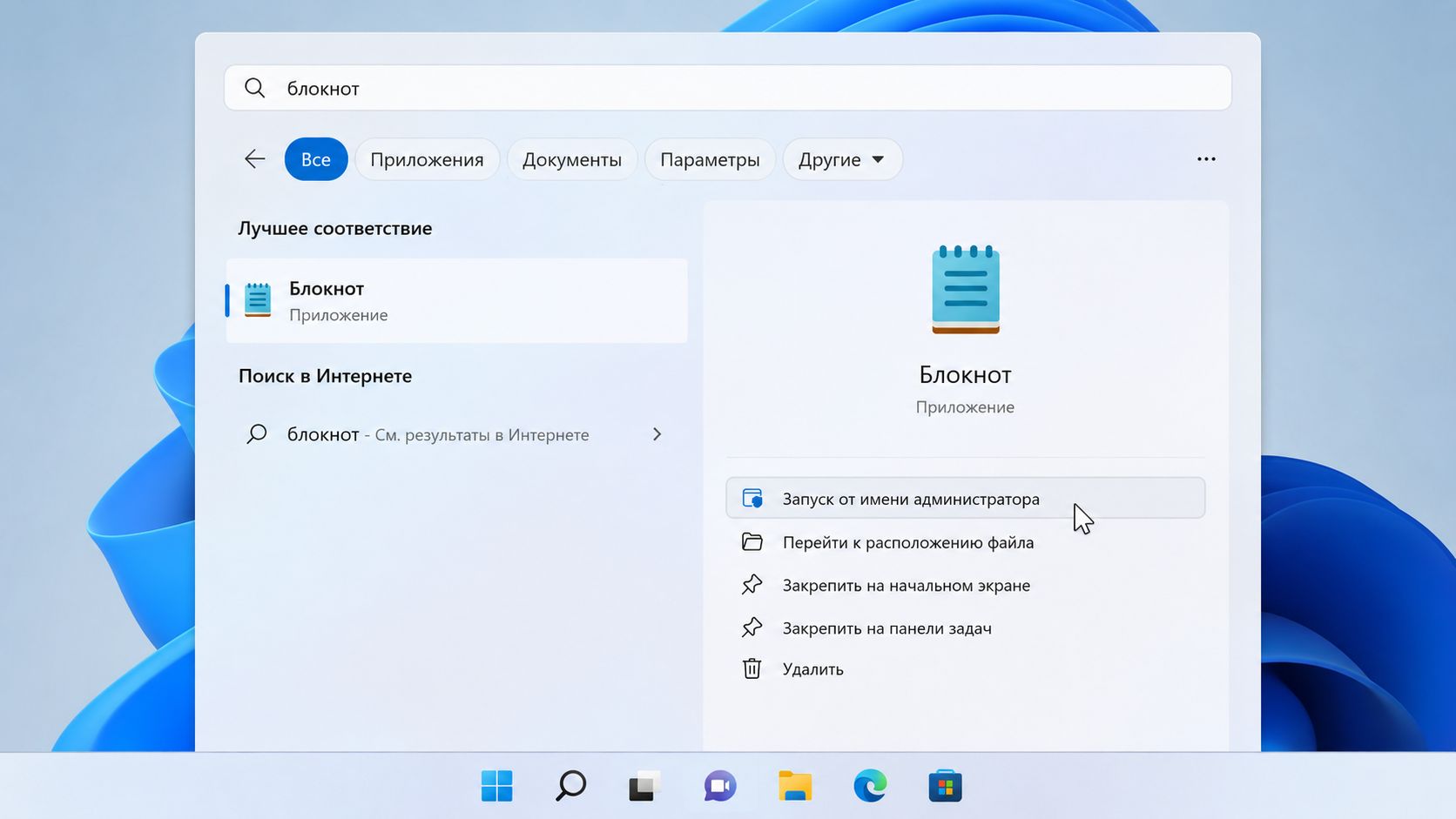This screenshot has width=1456, height=819.
Task: Click the folder icon for file location
Action: click(752, 542)
